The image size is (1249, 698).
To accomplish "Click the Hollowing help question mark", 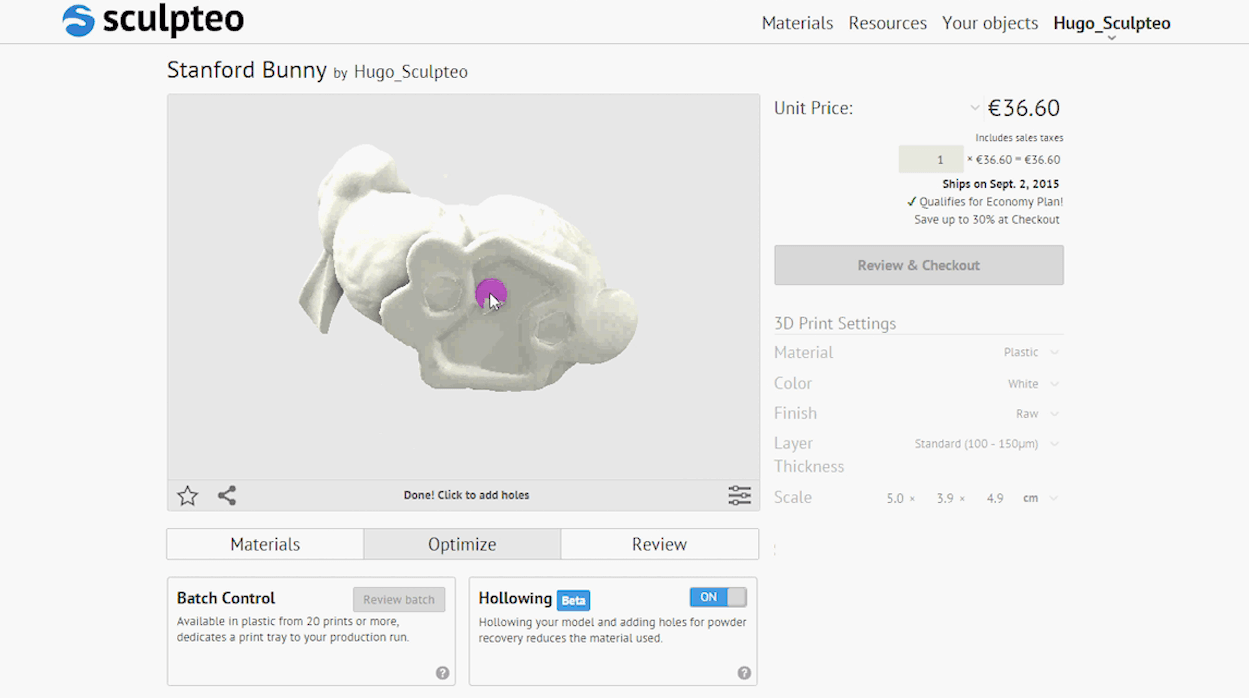I will [744, 673].
